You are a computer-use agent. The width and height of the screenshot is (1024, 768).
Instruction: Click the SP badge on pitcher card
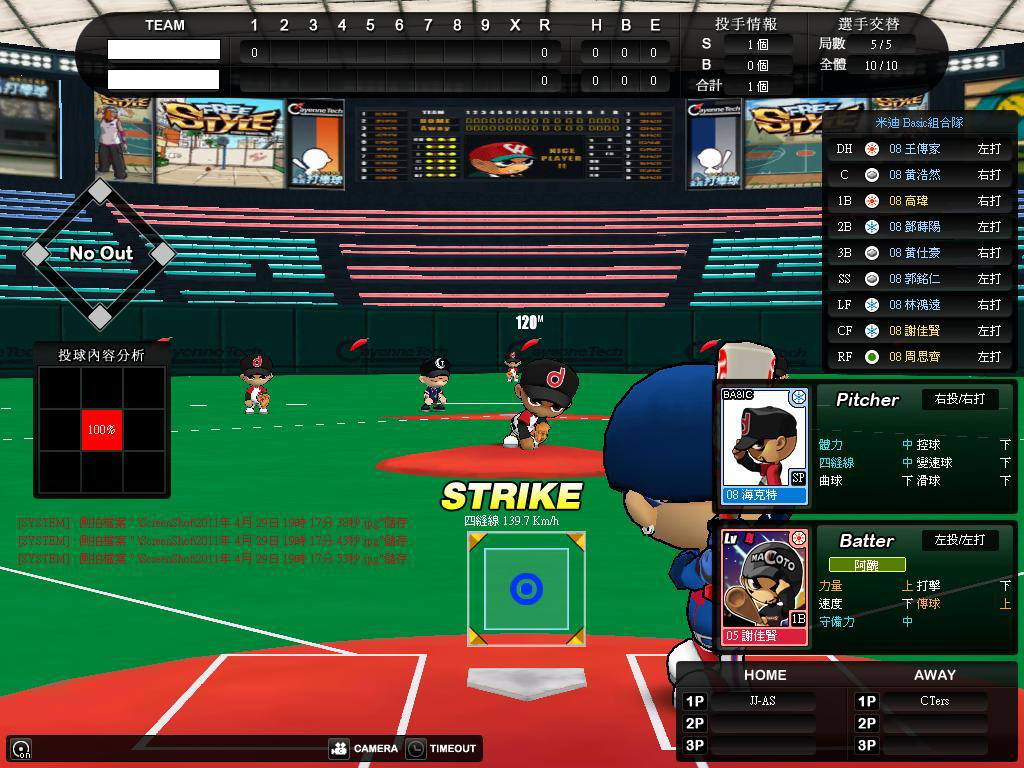coord(798,478)
